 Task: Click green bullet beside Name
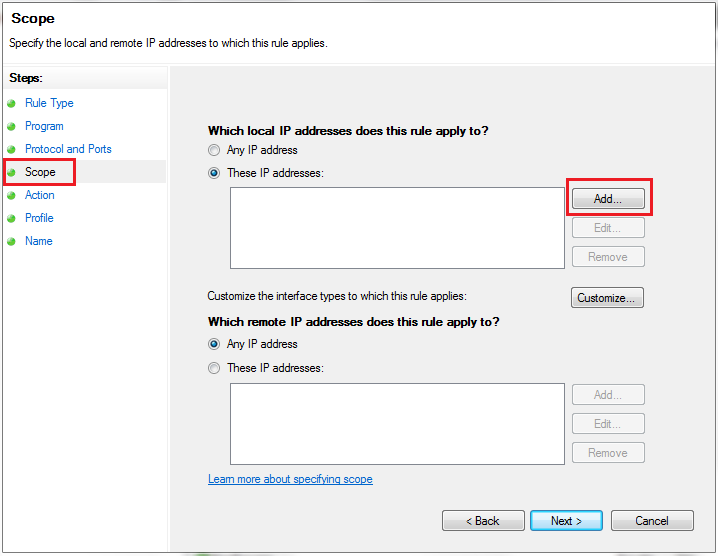tap(11, 241)
